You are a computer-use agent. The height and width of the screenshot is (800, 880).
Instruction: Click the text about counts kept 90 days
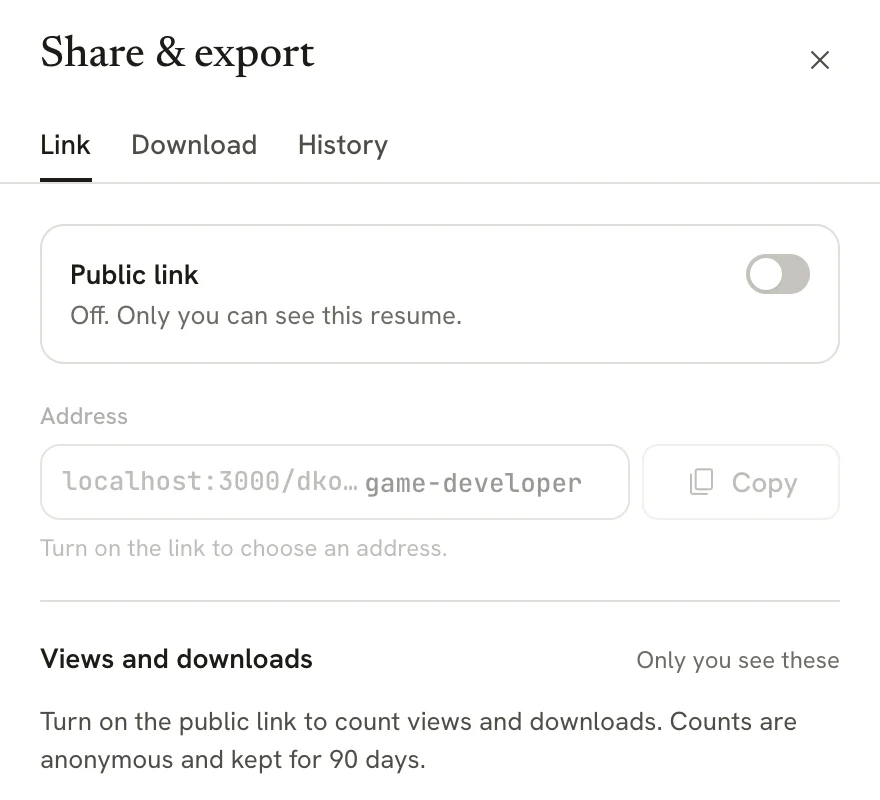click(x=418, y=740)
